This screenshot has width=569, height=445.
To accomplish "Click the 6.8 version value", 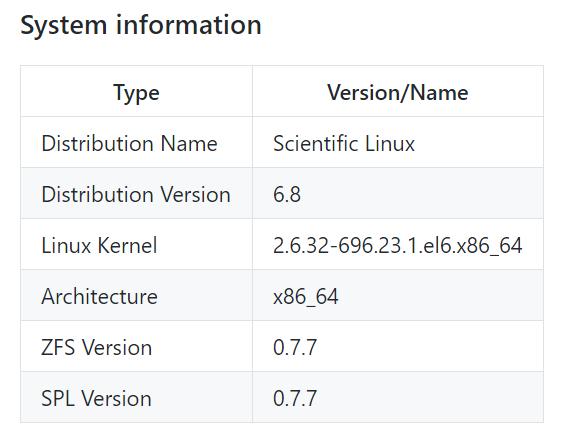I will pos(287,194).
